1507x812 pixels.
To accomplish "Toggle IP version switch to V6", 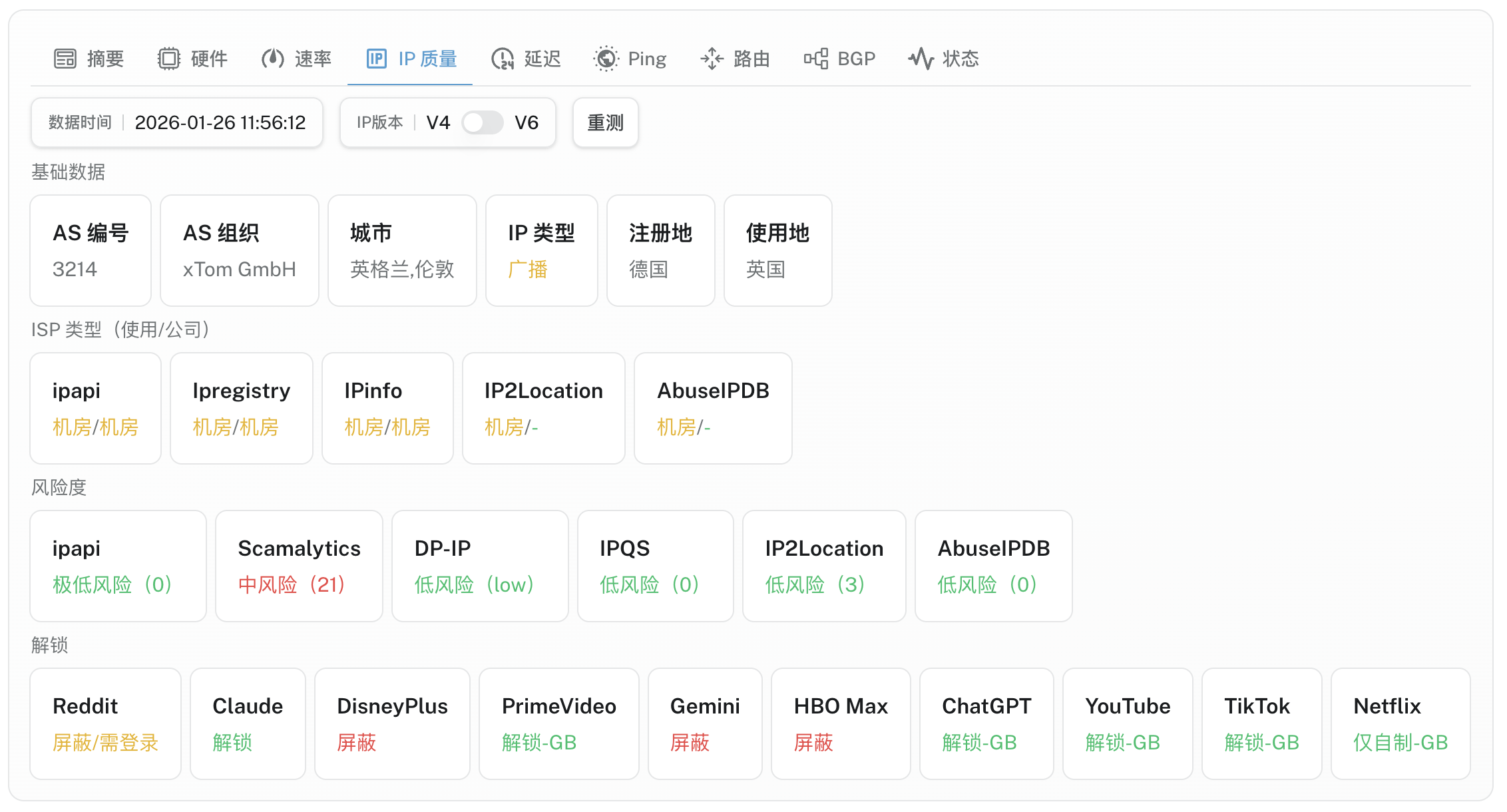I will [483, 122].
